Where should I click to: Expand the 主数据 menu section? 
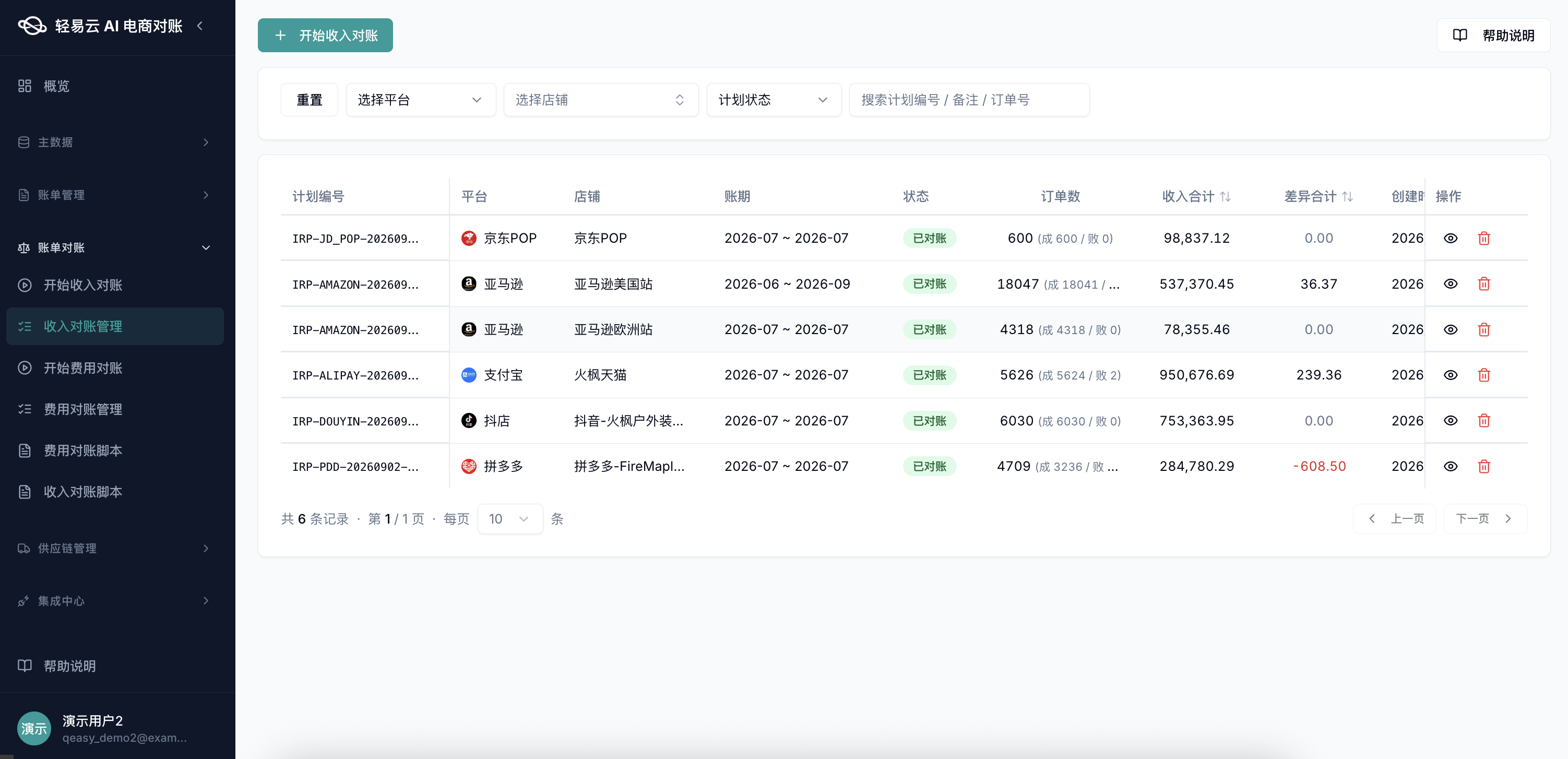coord(115,142)
